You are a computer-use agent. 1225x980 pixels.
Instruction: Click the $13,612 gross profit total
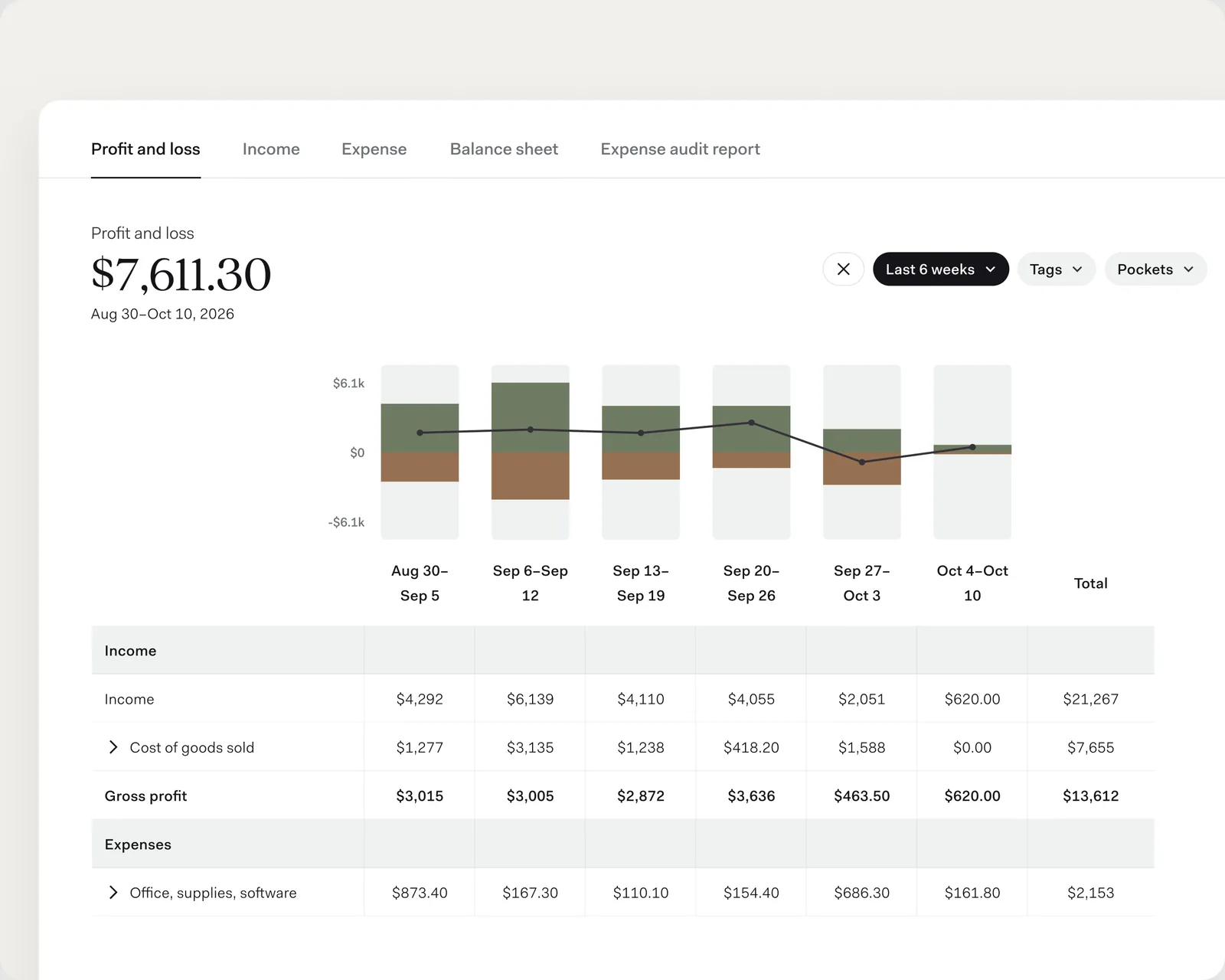1090,796
